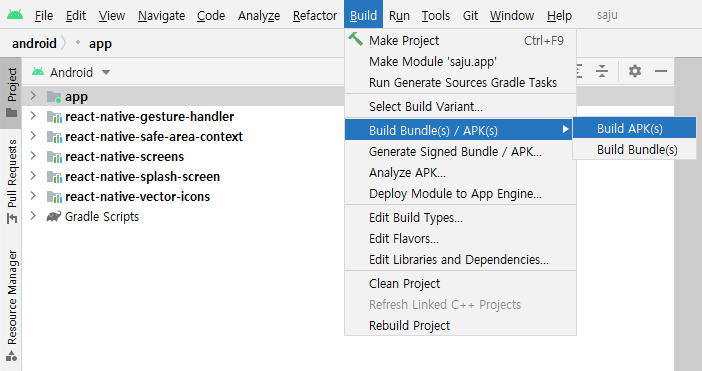
Task: Open the Refactor menu
Action: click(315, 16)
